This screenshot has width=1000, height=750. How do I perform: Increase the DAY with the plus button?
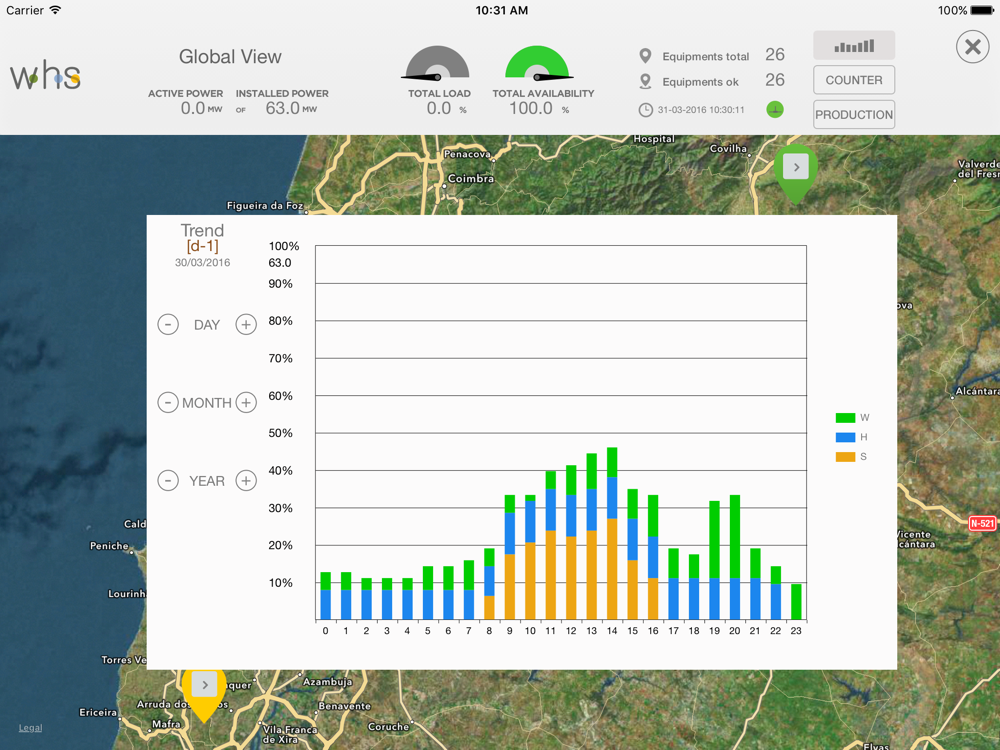246,325
